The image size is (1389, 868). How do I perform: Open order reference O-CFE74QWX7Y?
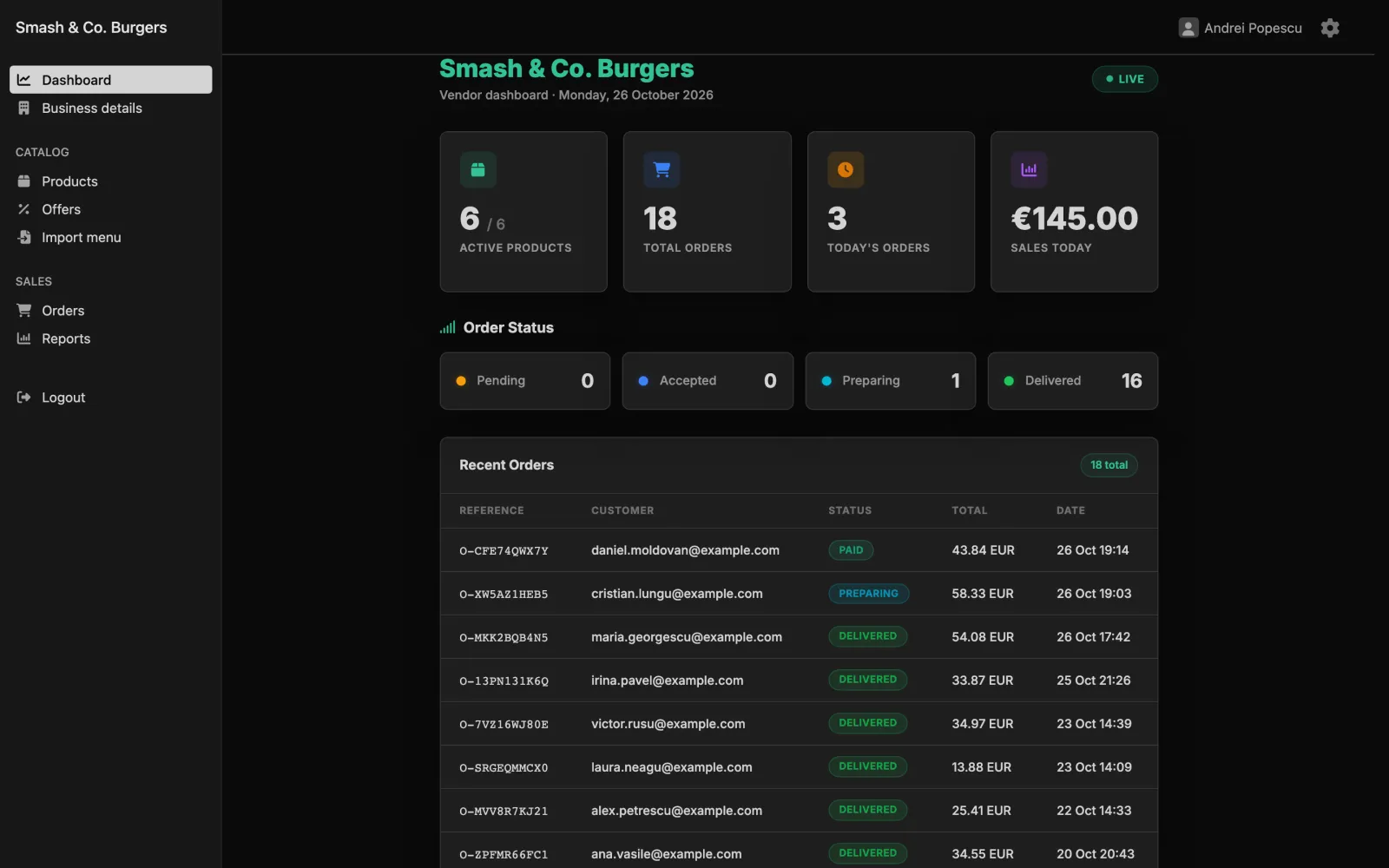coord(504,551)
